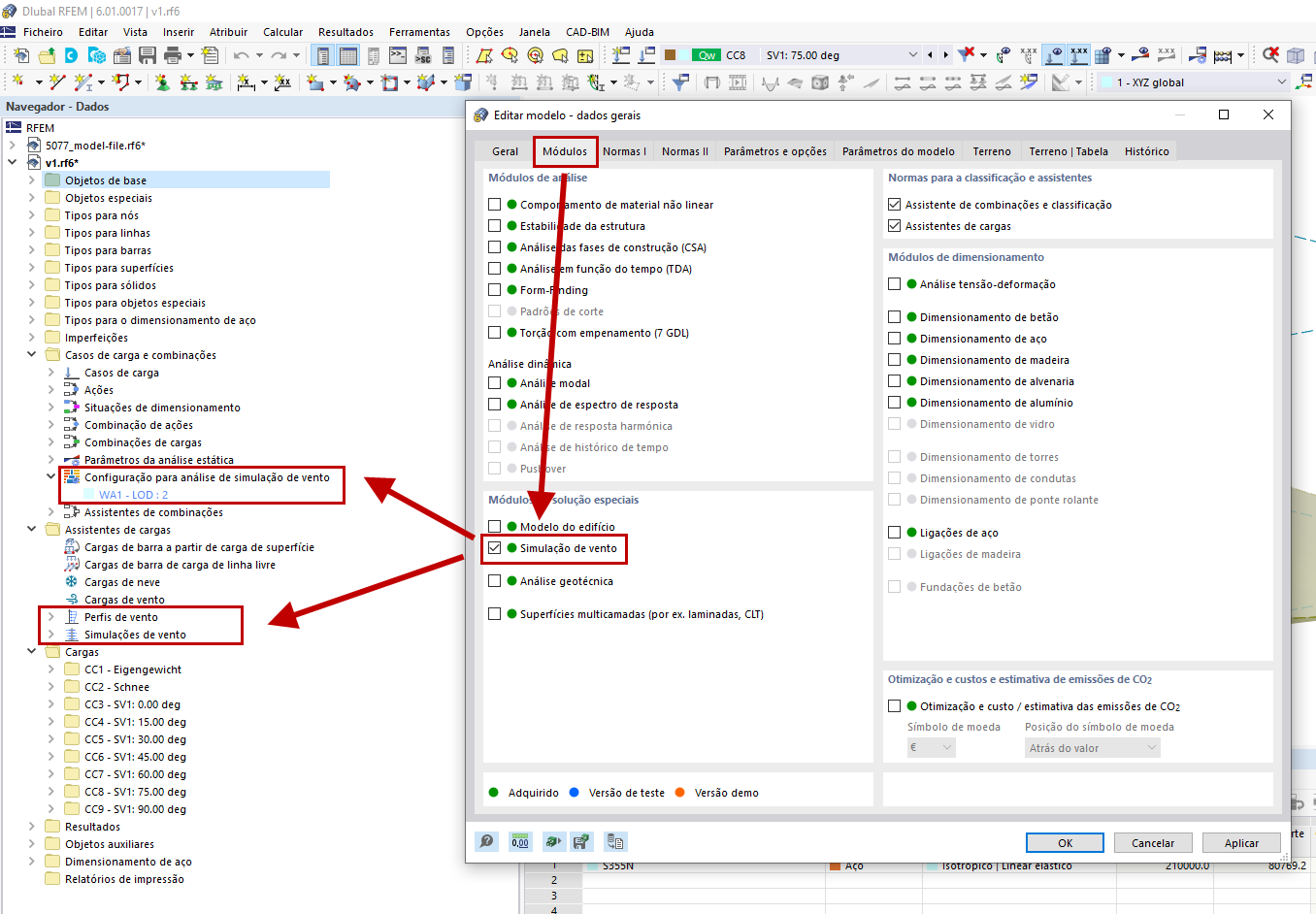Open the Print function in the toolbar

tap(172, 55)
